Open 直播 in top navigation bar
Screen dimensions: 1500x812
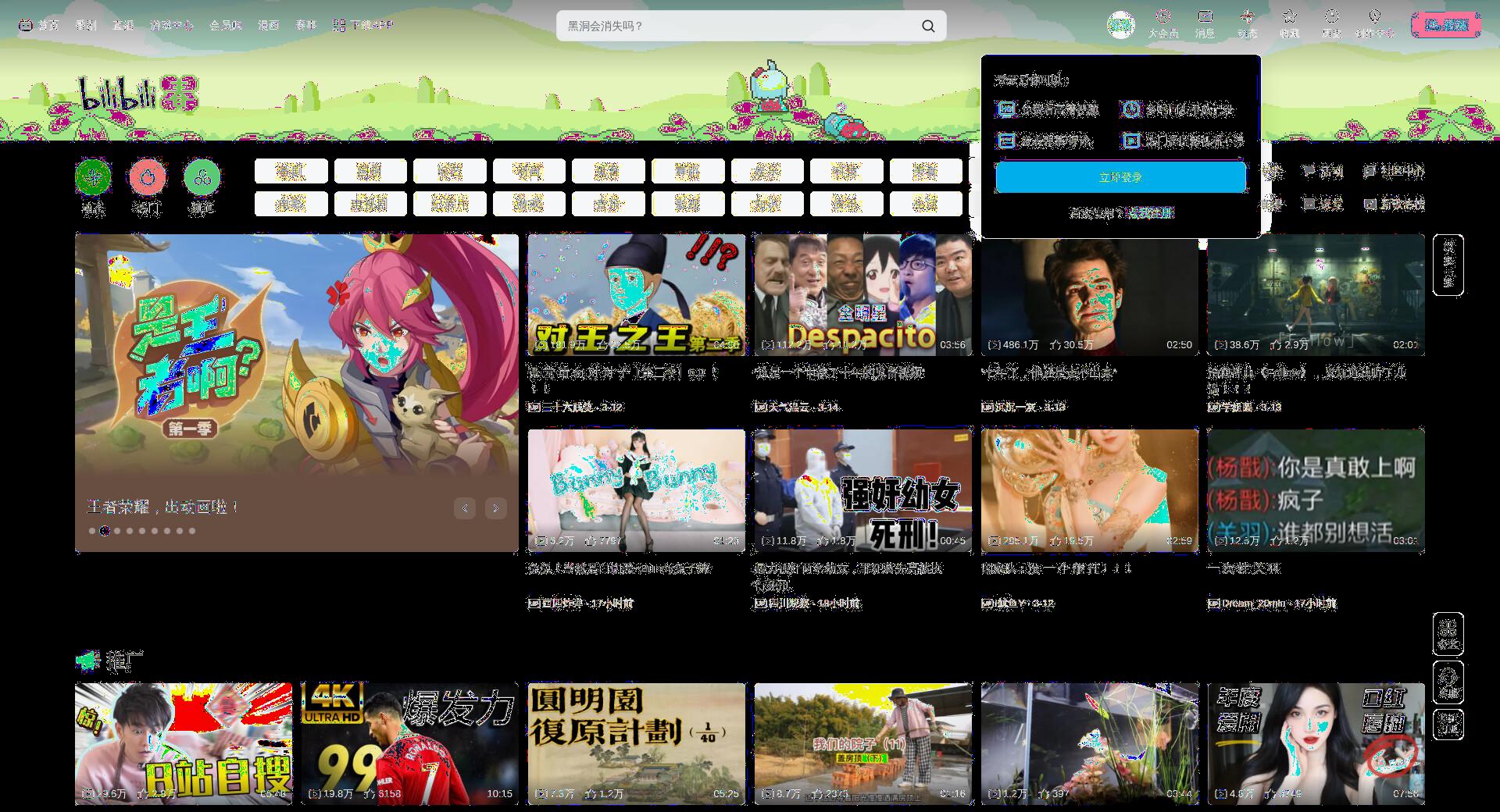click(x=123, y=25)
